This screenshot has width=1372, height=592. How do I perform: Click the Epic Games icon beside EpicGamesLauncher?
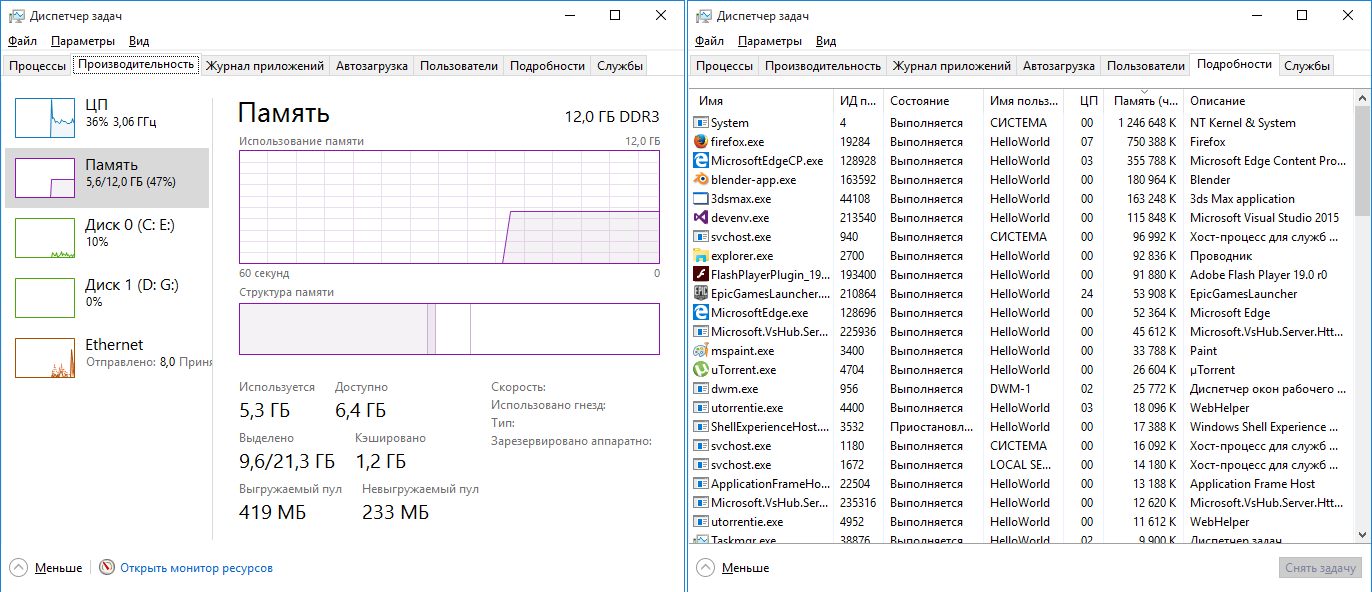700,294
